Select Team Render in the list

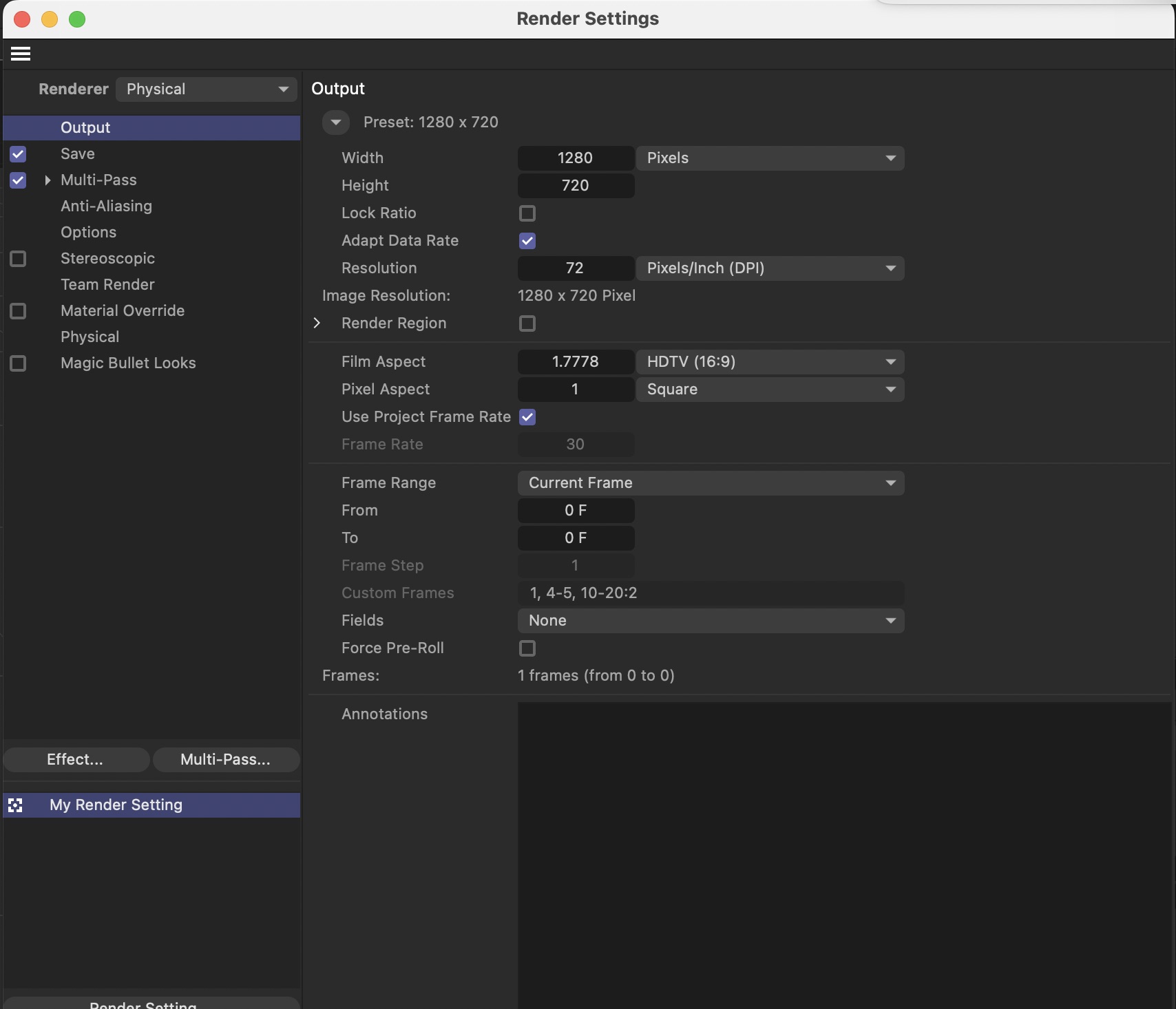[107, 285]
